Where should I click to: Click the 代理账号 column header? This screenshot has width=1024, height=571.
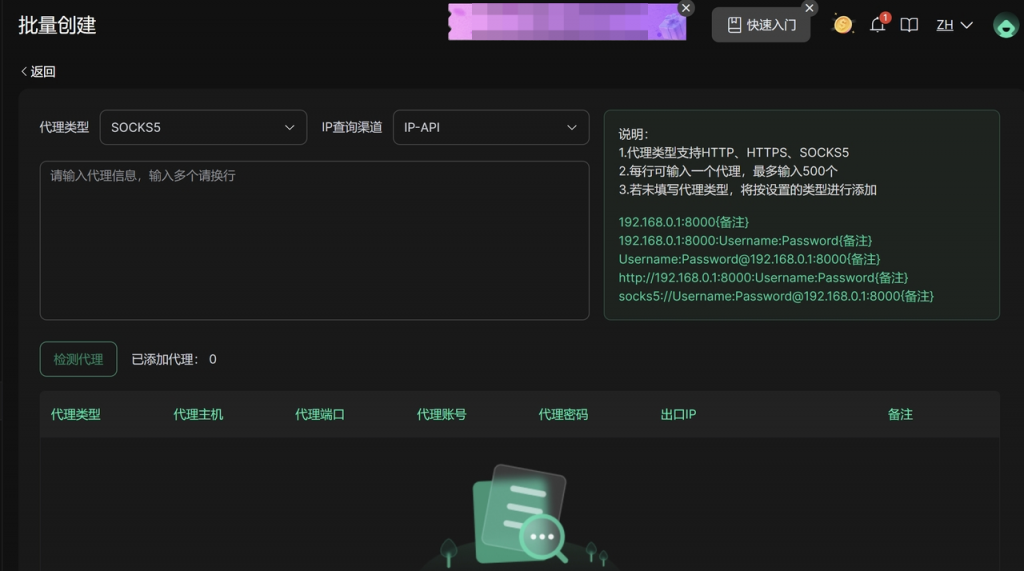click(x=442, y=414)
